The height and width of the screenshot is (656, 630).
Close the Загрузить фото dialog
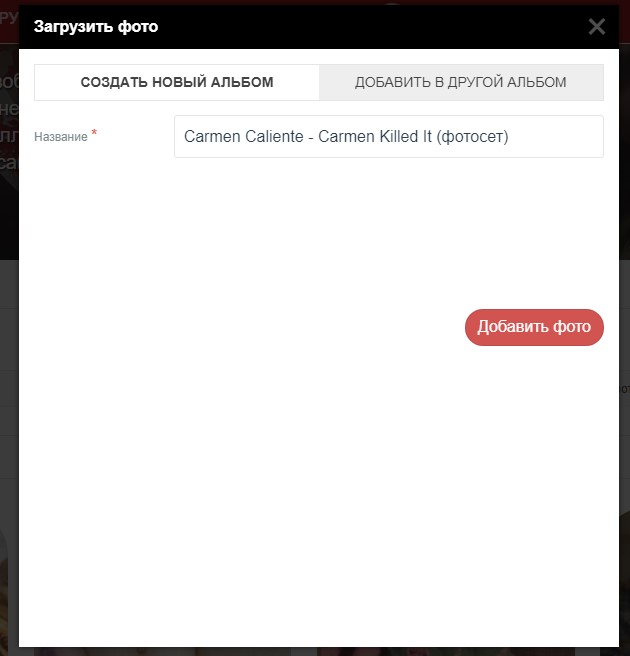point(597,27)
